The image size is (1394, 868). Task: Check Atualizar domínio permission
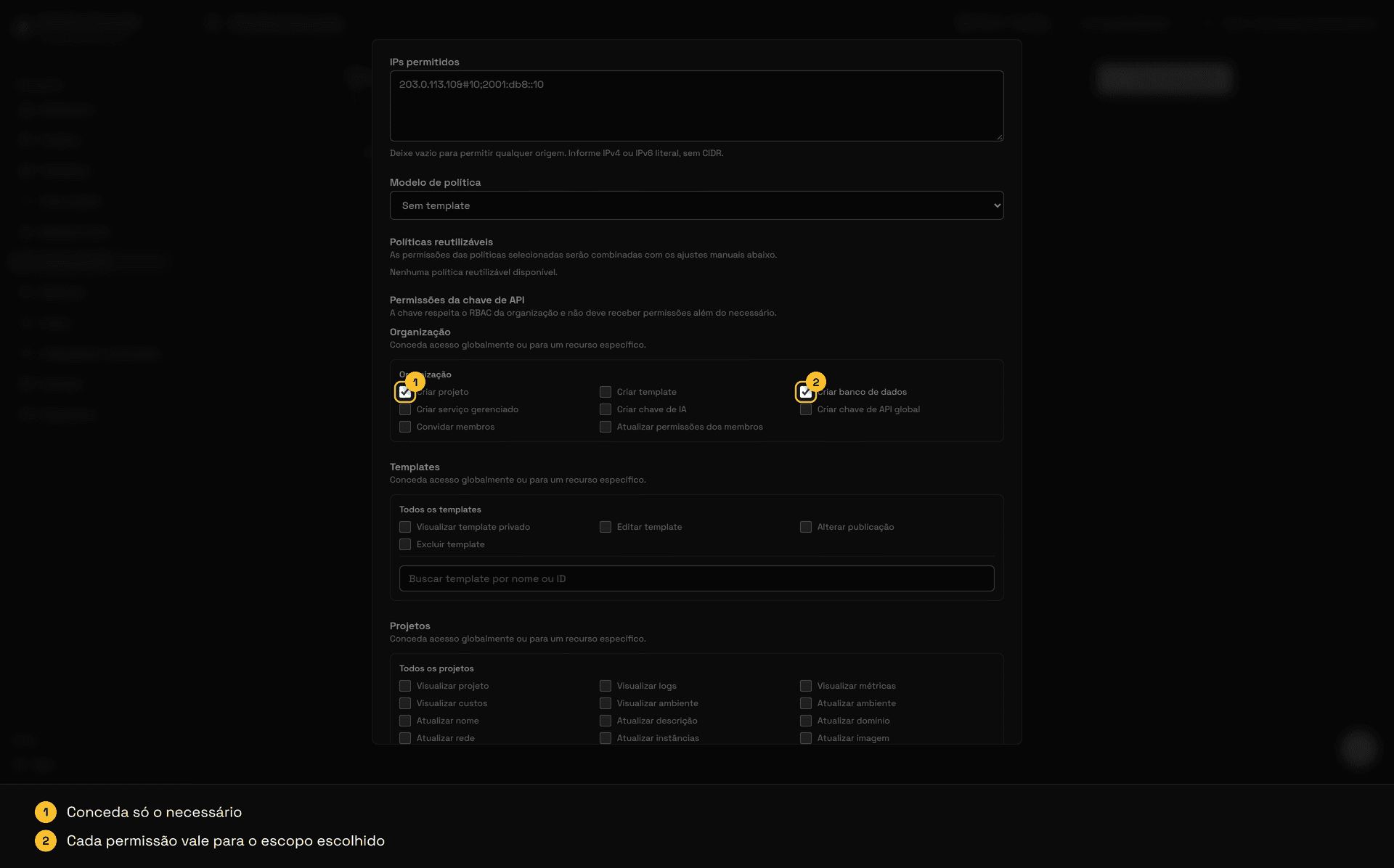tap(806, 721)
